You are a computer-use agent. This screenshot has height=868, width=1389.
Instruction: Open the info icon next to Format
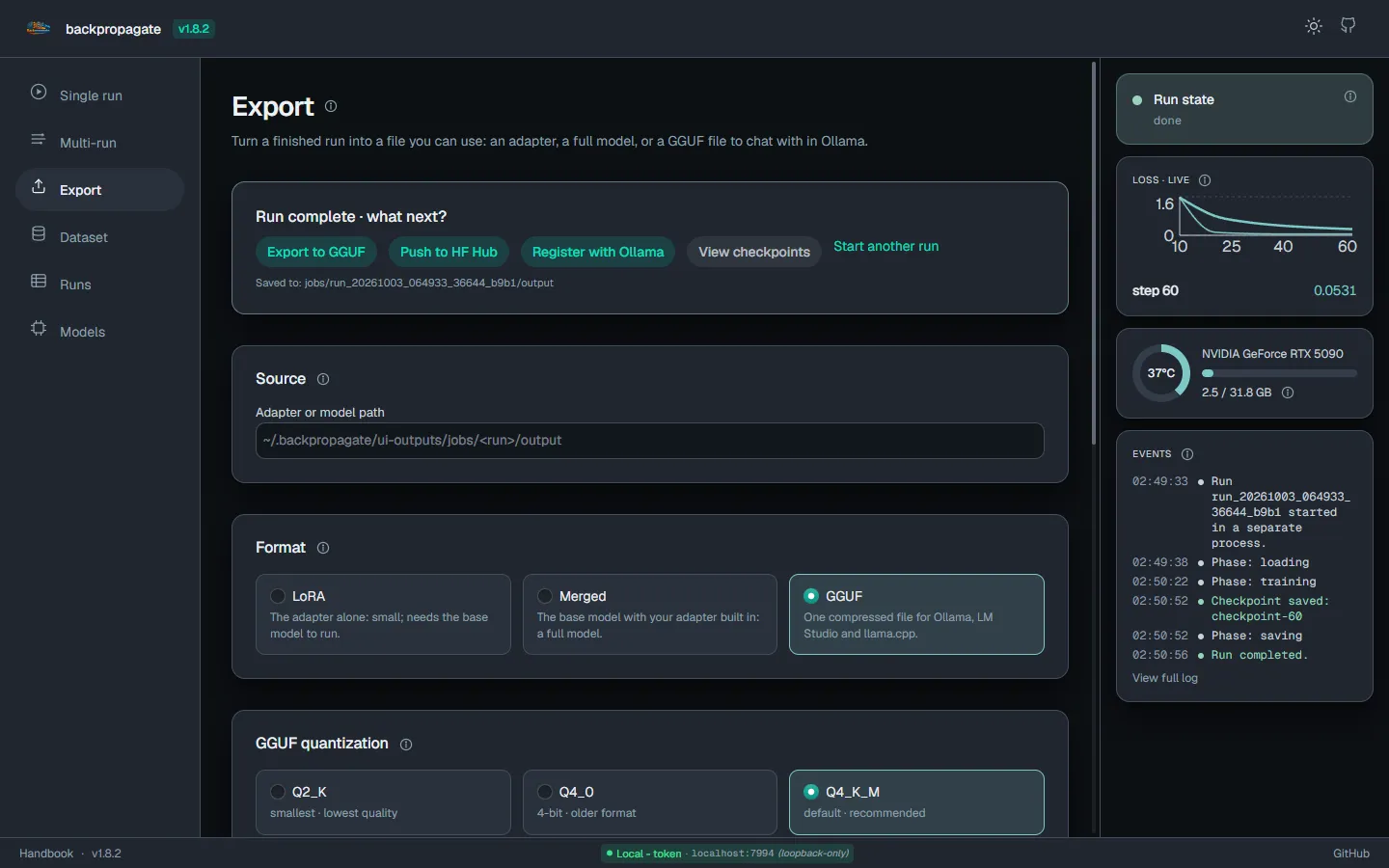(x=323, y=548)
